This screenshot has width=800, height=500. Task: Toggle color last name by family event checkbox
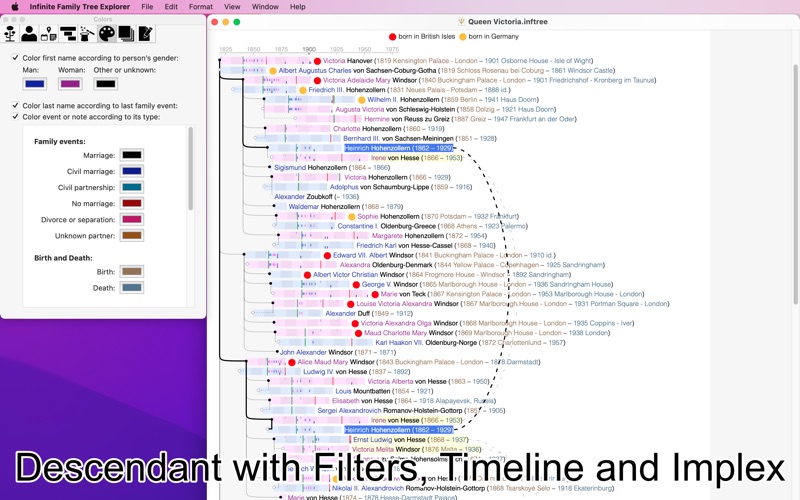(15, 105)
